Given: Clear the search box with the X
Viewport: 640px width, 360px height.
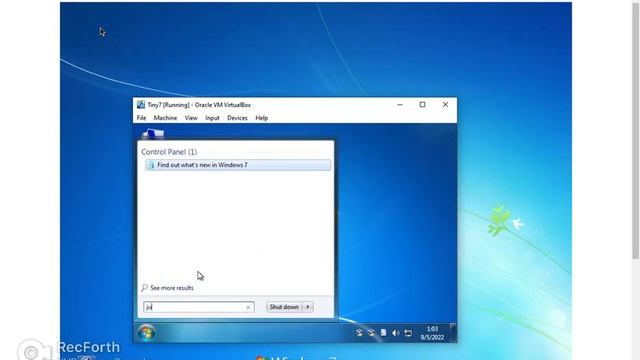Looking at the screenshot, I should pos(248,307).
